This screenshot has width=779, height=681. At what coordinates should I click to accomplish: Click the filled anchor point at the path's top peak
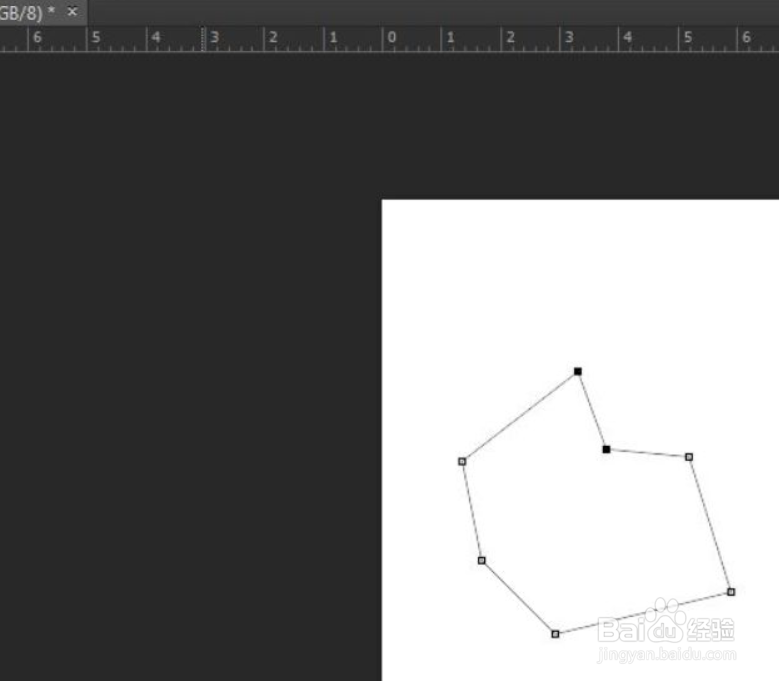[x=578, y=372]
